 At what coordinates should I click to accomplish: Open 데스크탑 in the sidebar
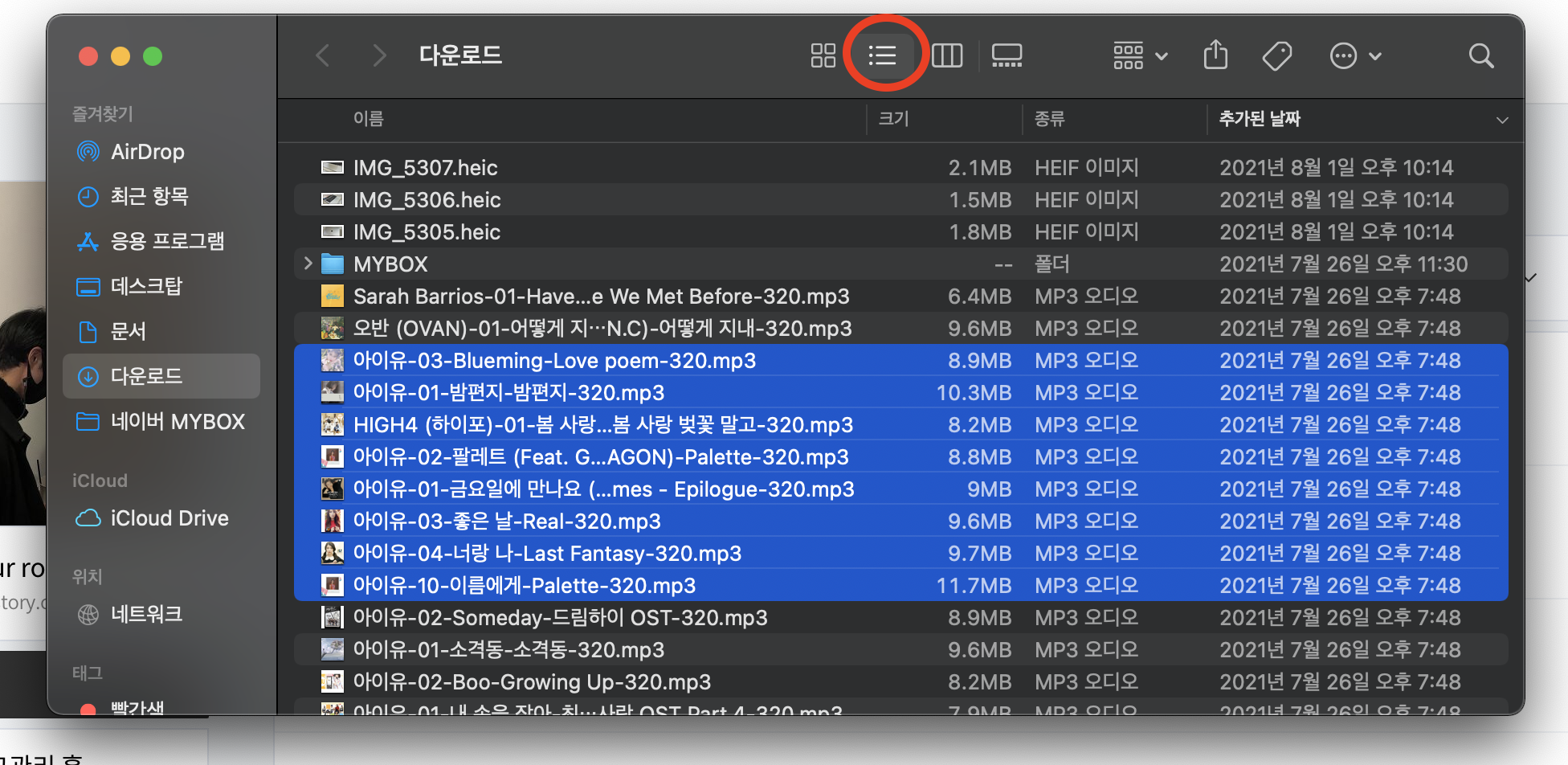(161, 286)
